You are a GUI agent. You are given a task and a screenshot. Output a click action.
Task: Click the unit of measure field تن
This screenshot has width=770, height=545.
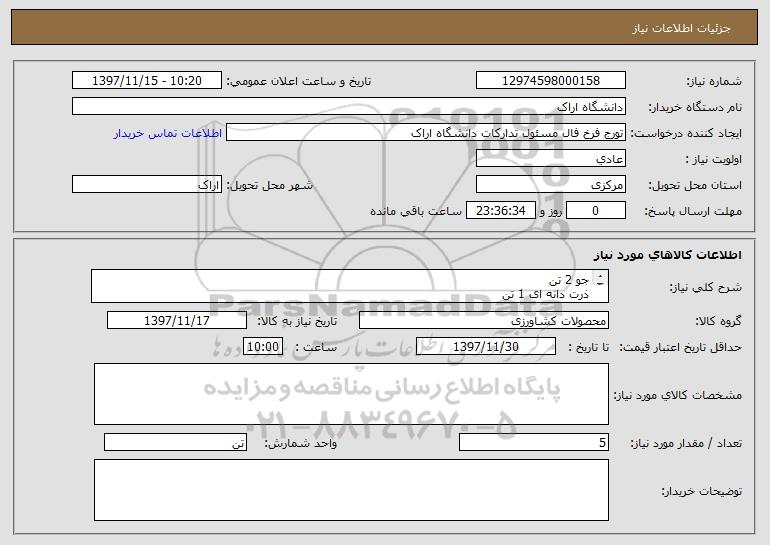(x=175, y=442)
